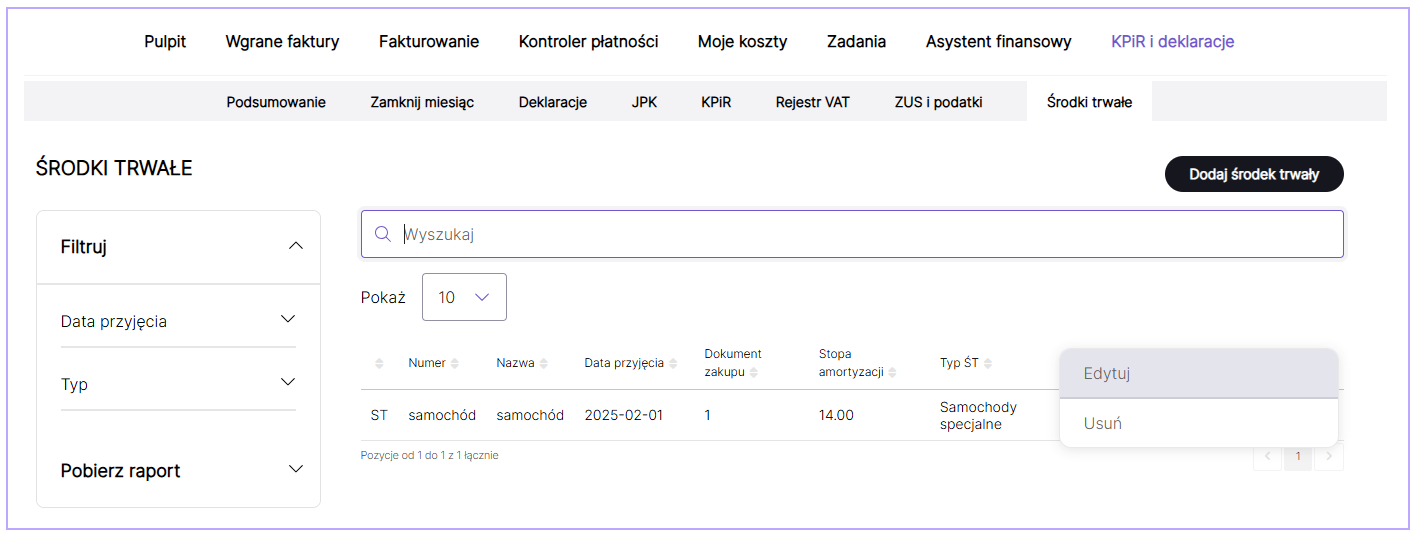This screenshot has height=538, width=1415.
Task: Click the magnifier icon in search box
Action: click(382, 234)
